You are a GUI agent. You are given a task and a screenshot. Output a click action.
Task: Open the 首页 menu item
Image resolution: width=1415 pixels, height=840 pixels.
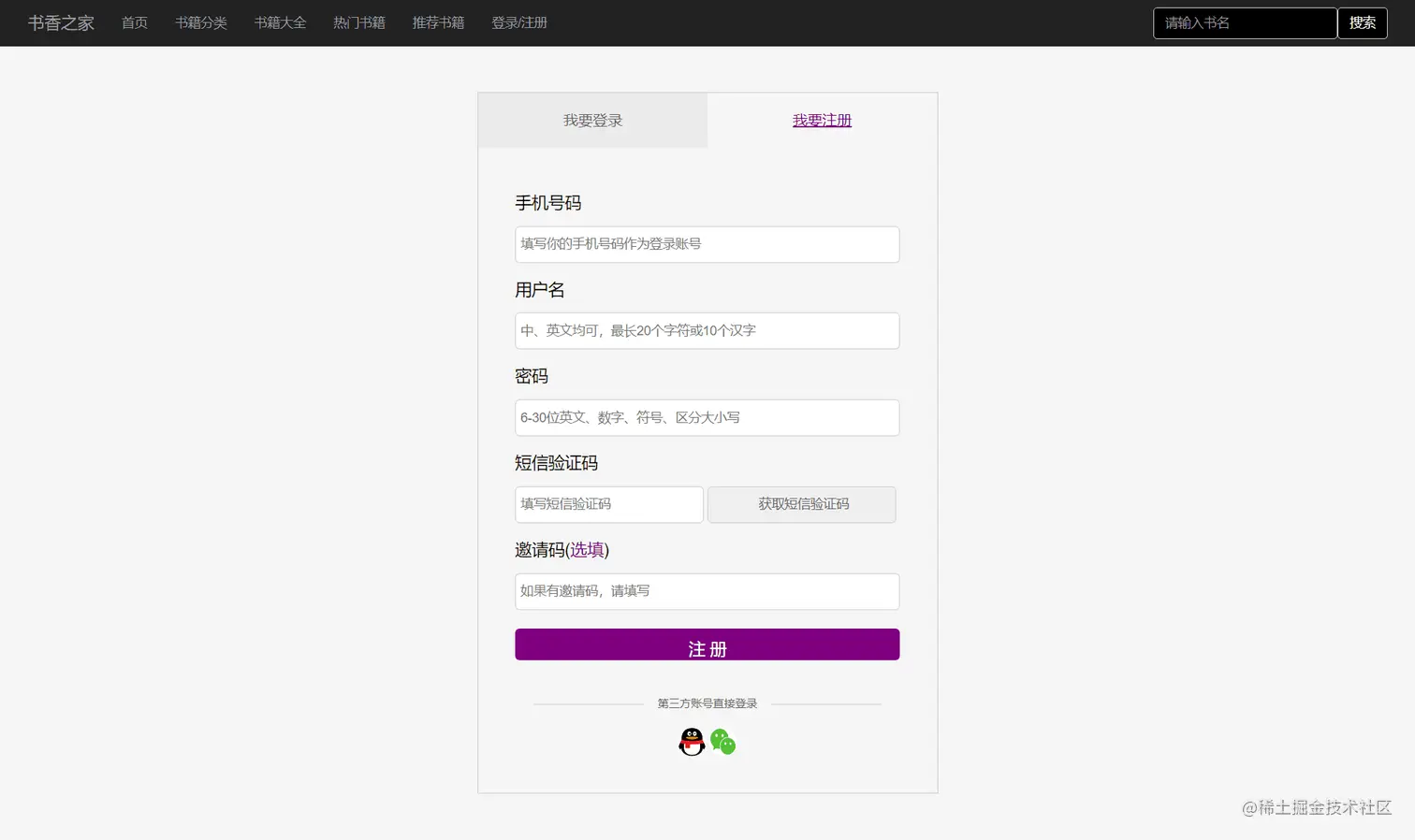134,22
